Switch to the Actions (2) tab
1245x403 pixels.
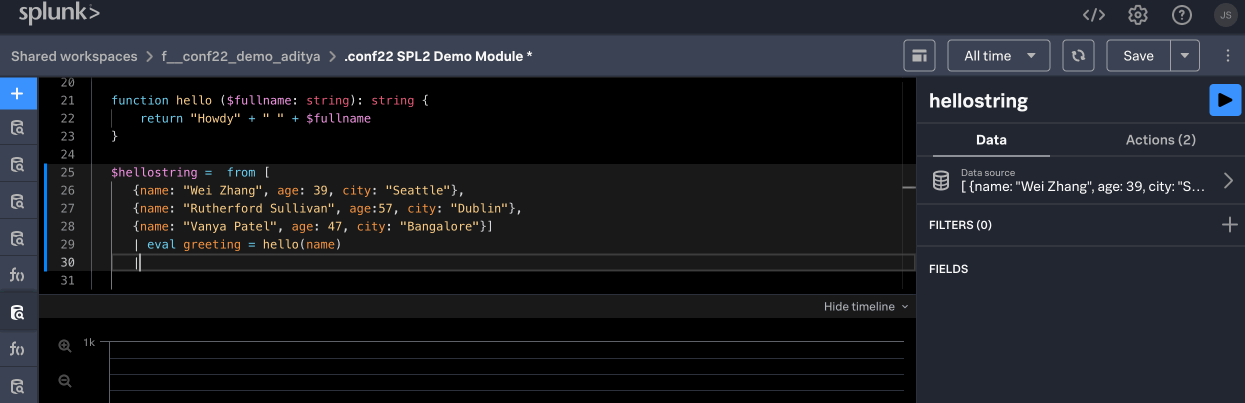pos(1160,140)
